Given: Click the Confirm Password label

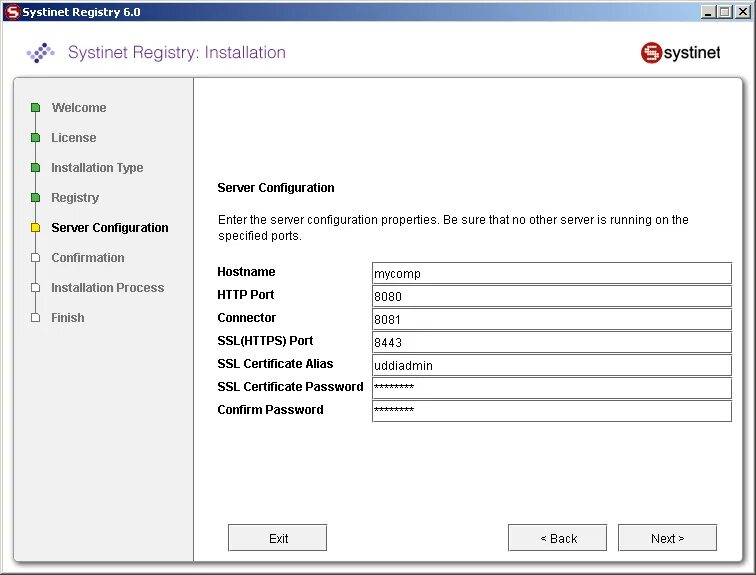Looking at the screenshot, I should click(270, 410).
